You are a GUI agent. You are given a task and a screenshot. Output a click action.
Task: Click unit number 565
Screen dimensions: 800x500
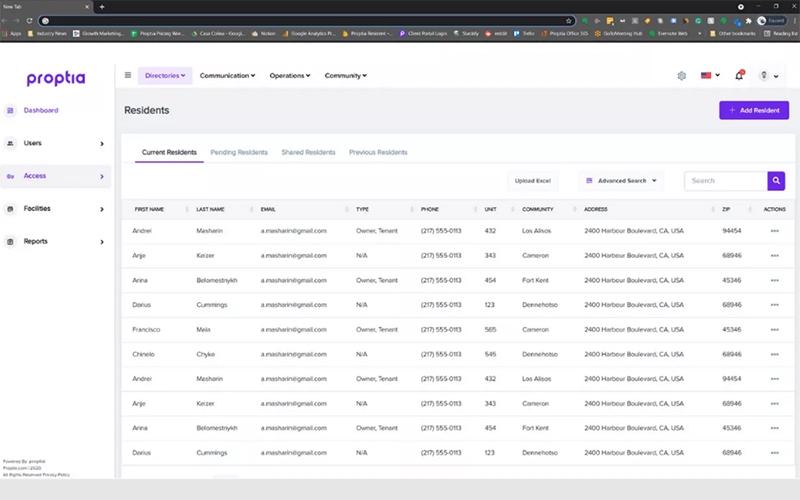pos(490,330)
